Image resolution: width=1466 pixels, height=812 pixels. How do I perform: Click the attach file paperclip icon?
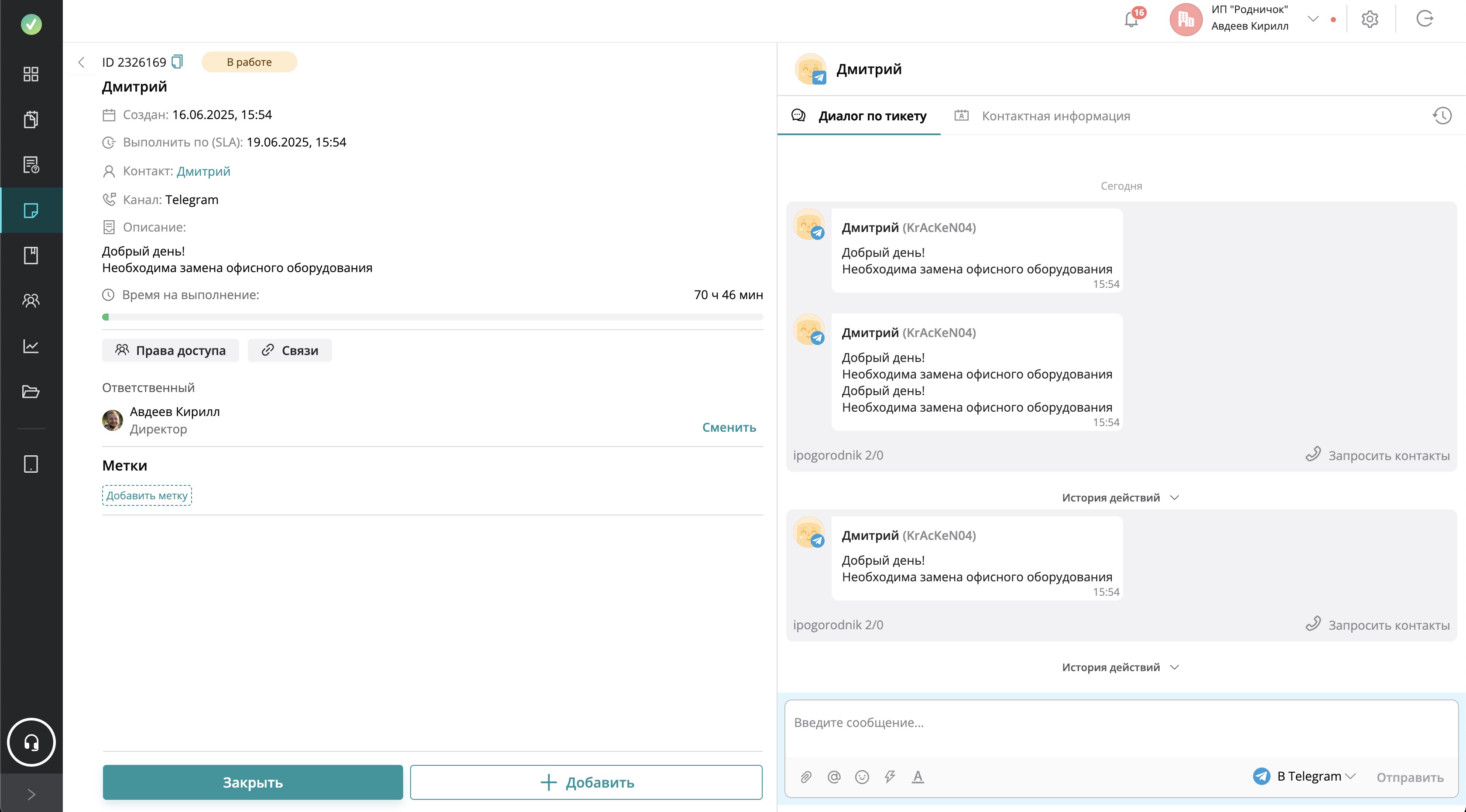806,777
